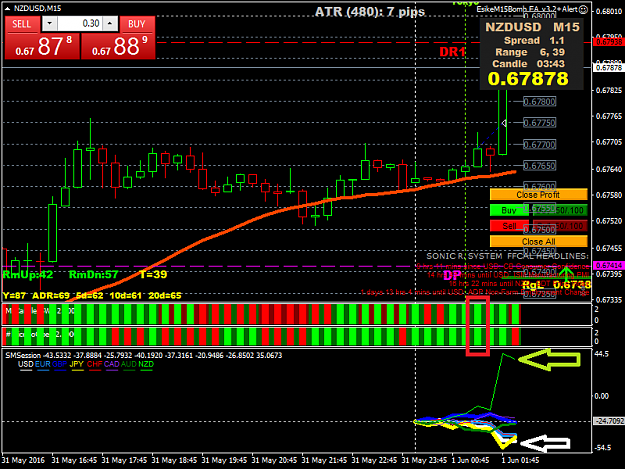Click sell price tile 0.67 87 8
This screenshot has width=625, height=469.
pos(42,46)
